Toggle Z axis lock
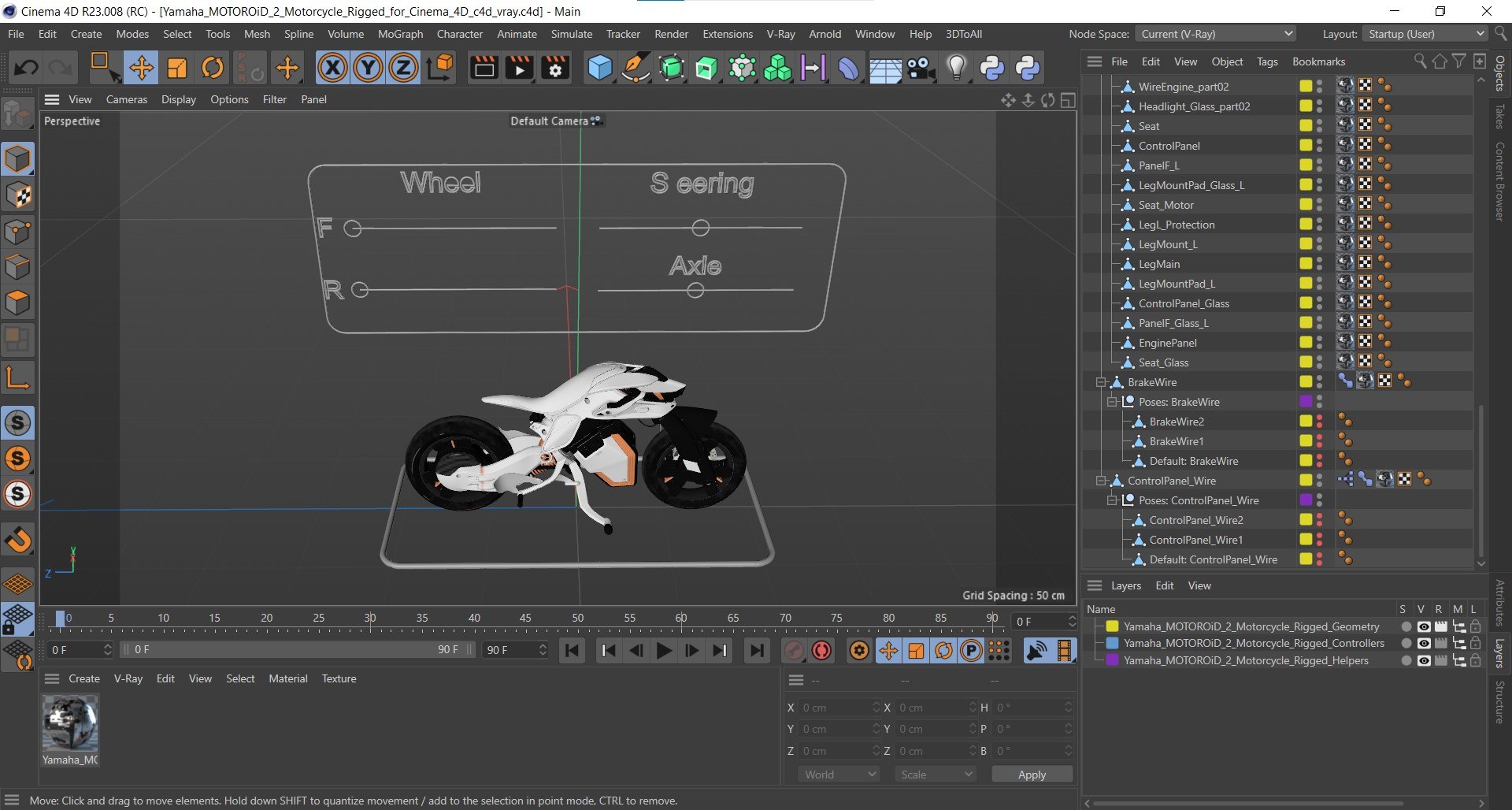Screen dimensions: 1512x810 click(x=403, y=68)
